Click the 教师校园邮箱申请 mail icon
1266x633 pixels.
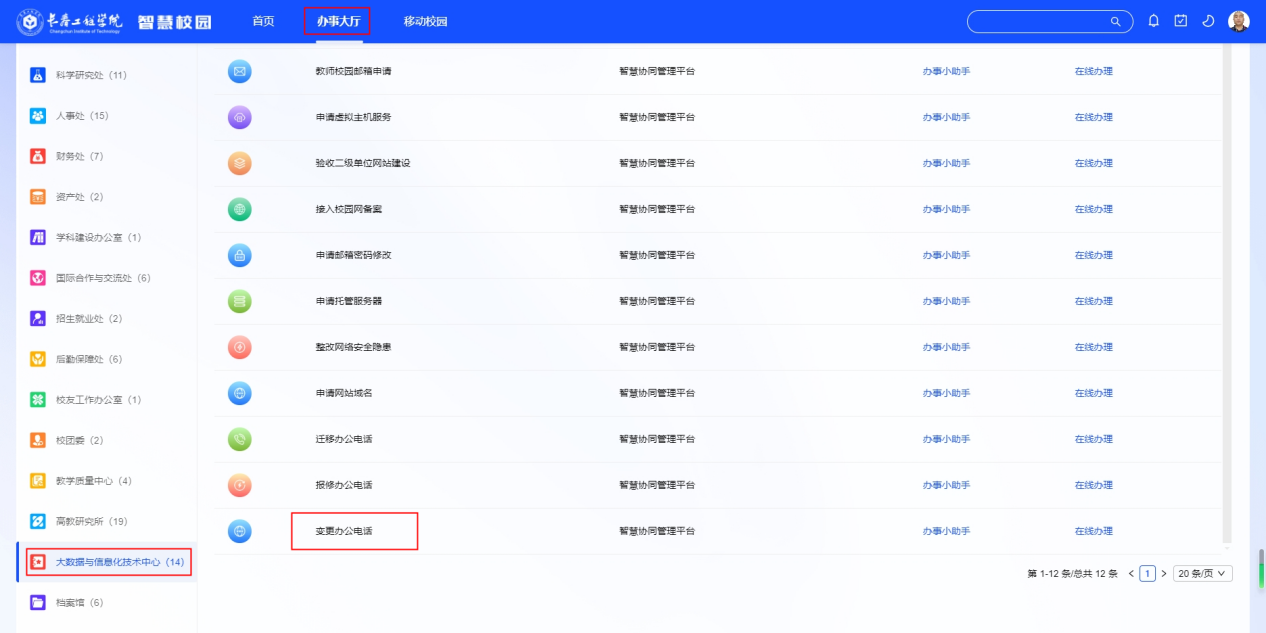(x=239, y=71)
